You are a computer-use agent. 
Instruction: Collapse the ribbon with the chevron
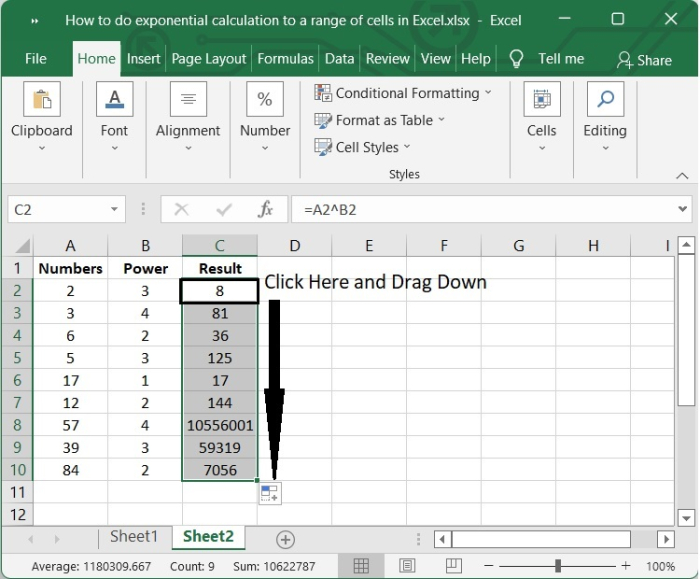682,176
